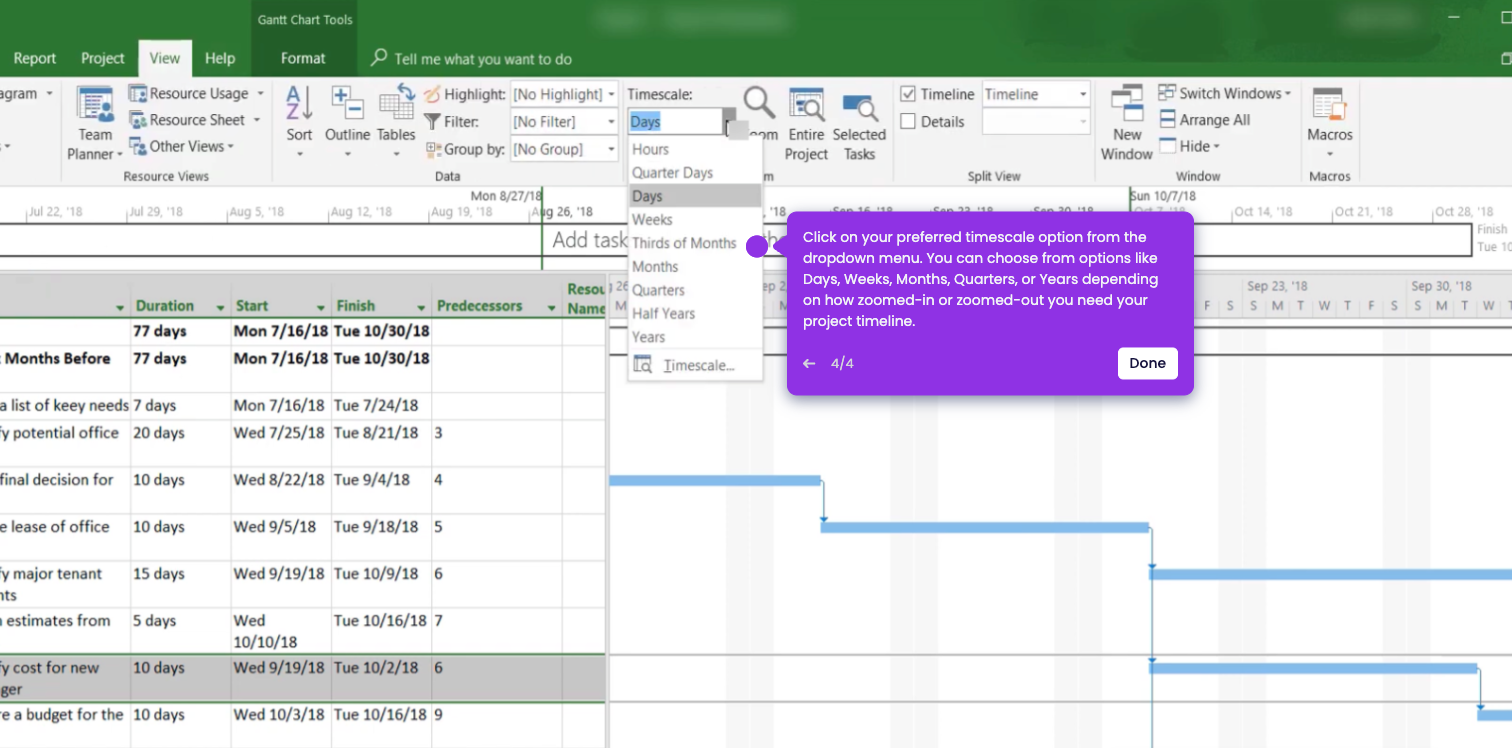
Task: Toggle the Details checkbox
Action: [908, 122]
